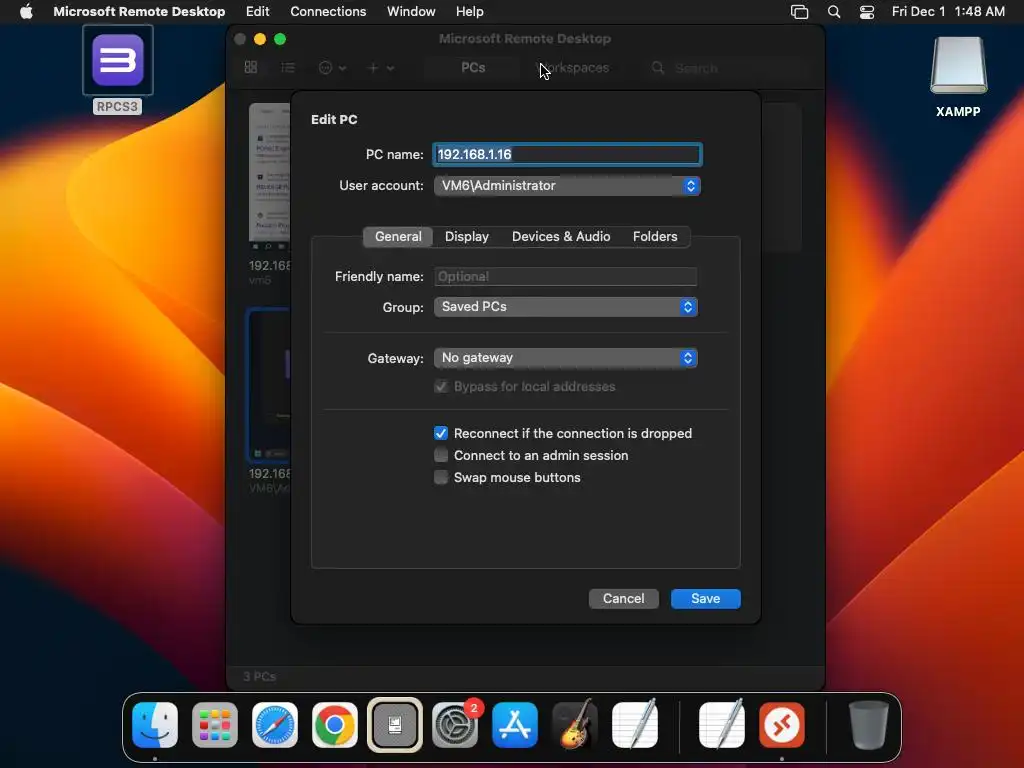Open System Settings in the dock

tap(455, 725)
